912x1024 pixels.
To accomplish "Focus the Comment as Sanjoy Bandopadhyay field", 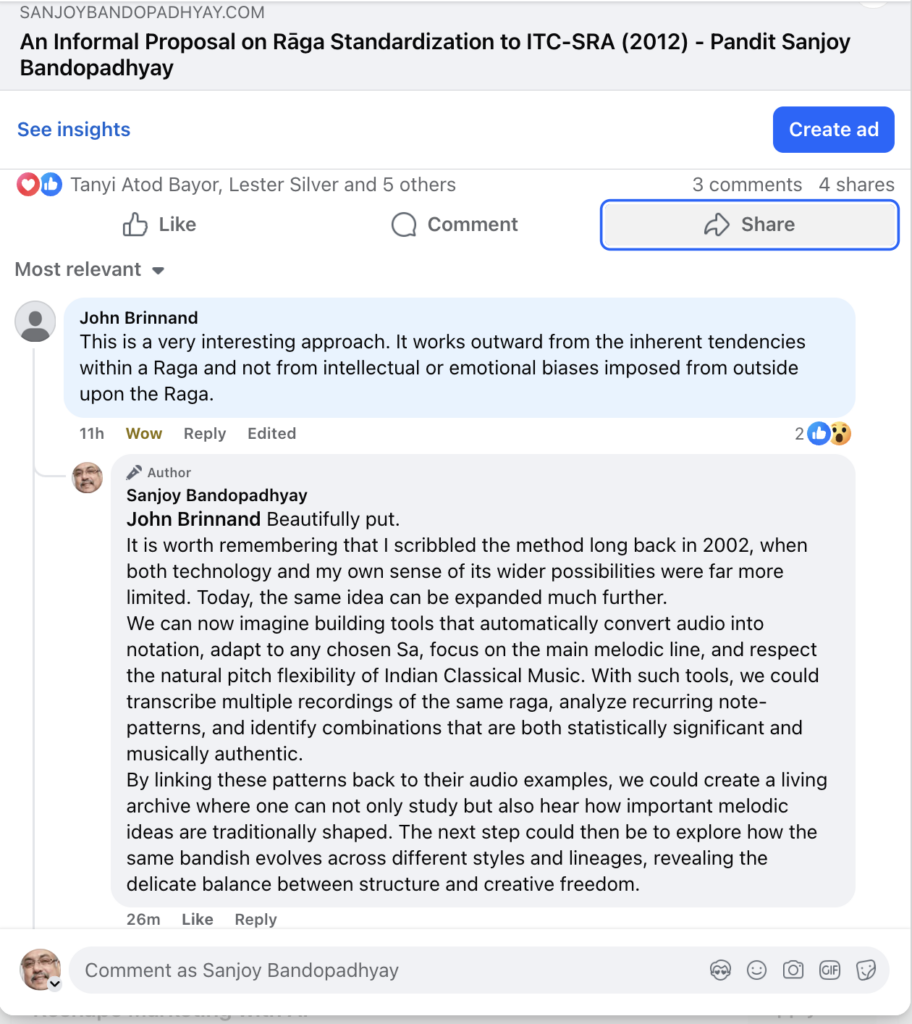I will click(380, 970).
